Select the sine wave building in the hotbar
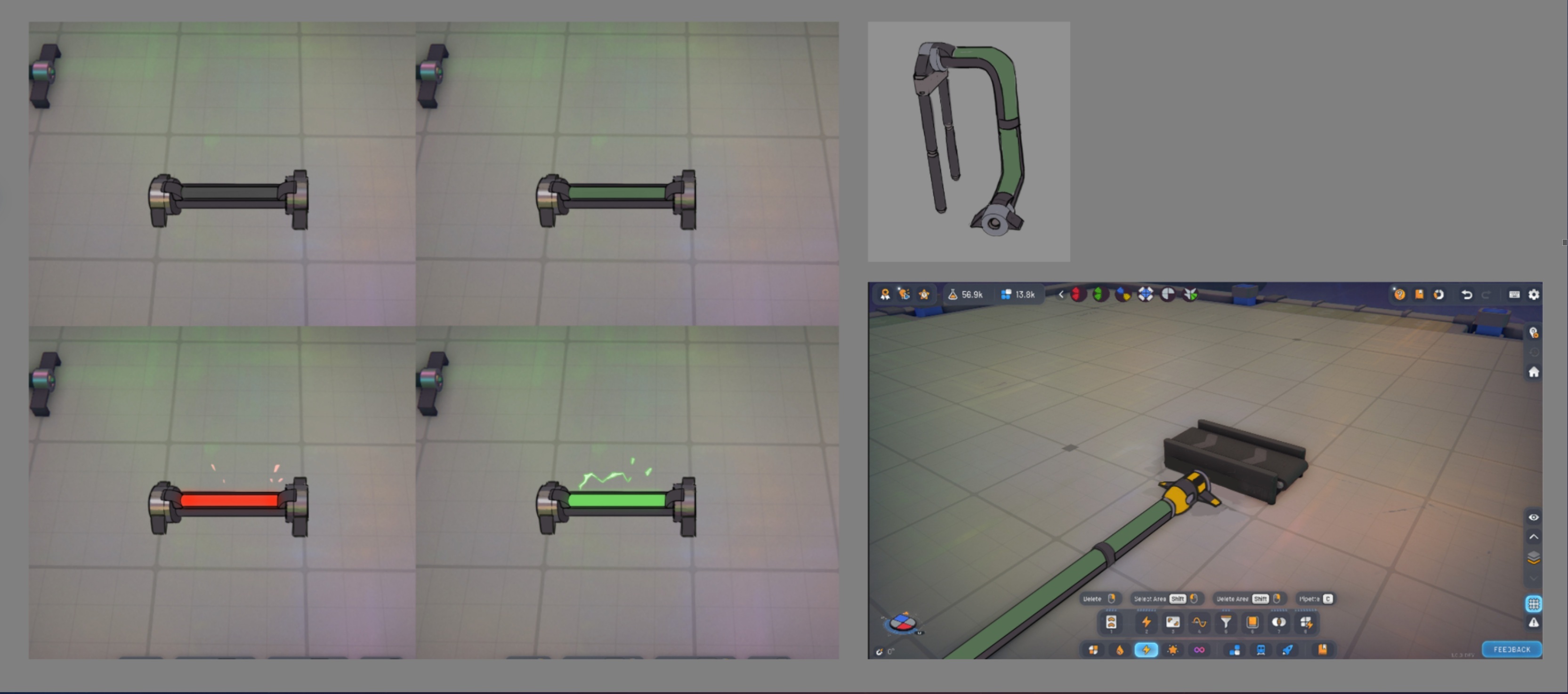 pyautogui.click(x=1199, y=622)
